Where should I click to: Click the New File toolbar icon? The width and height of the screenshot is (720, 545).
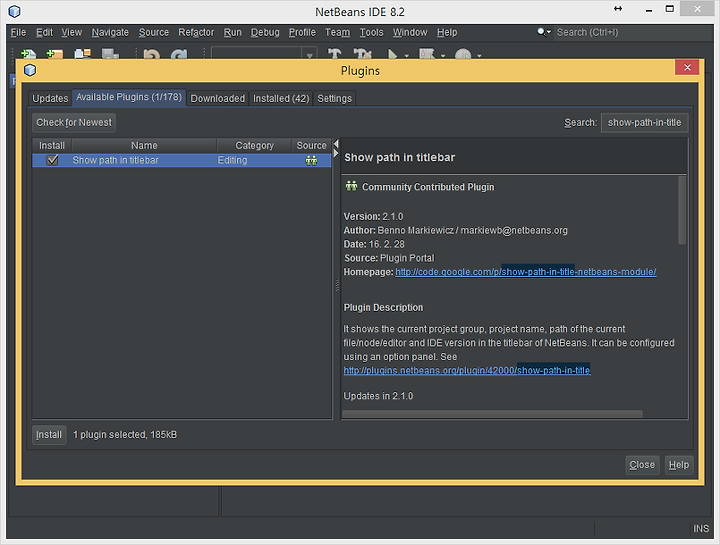pos(28,54)
